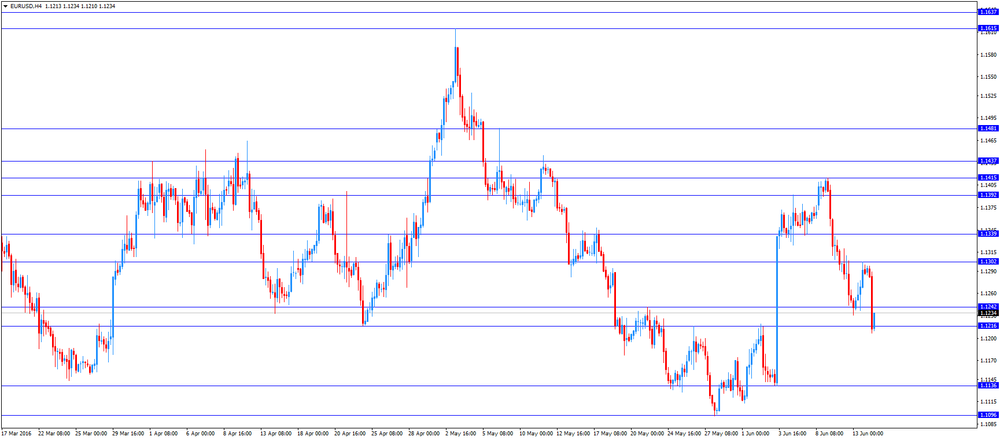
Task: Click the 1.1242 price label
Action: 988,307
